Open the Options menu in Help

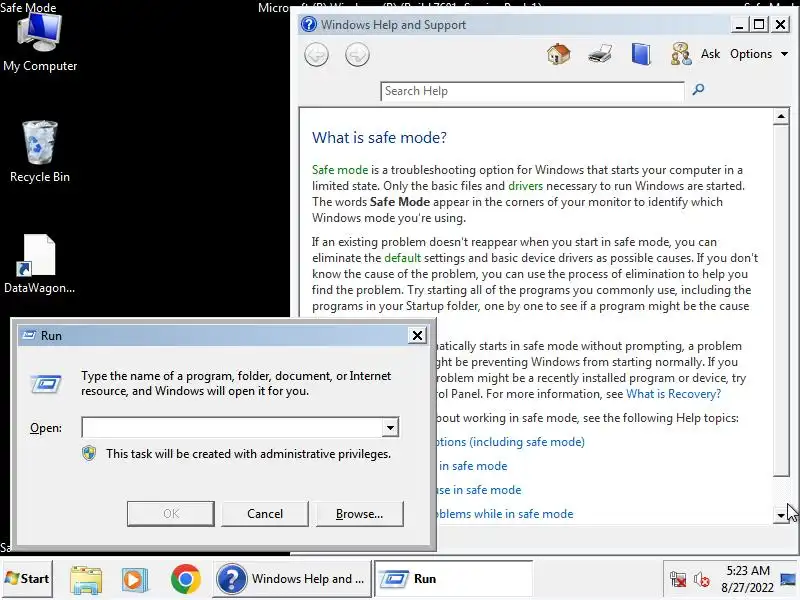click(x=759, y=54)
